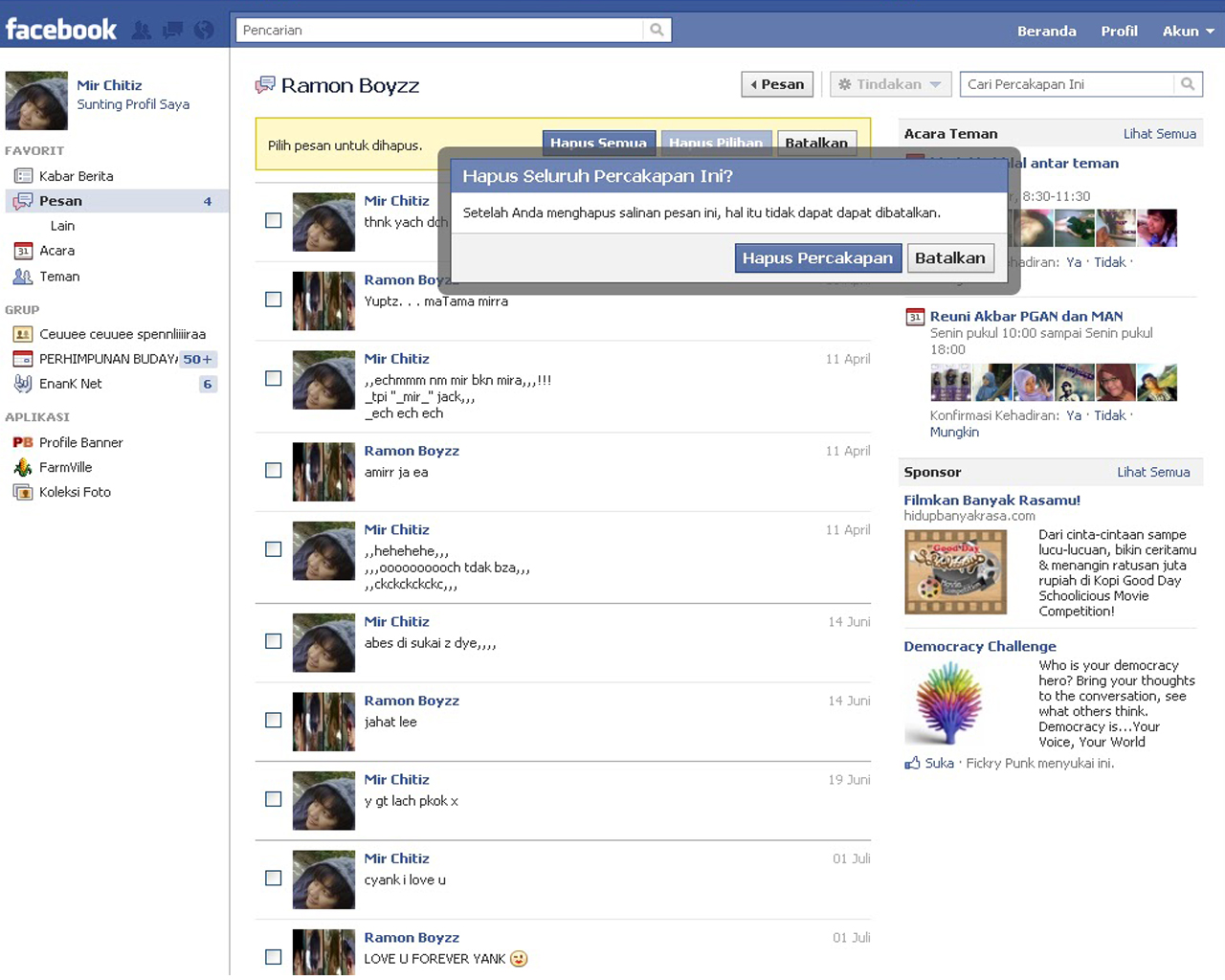Viewport: 1225px width, 980px height.
Task: Click the Pencarian search field
Action: click(440, 30)
